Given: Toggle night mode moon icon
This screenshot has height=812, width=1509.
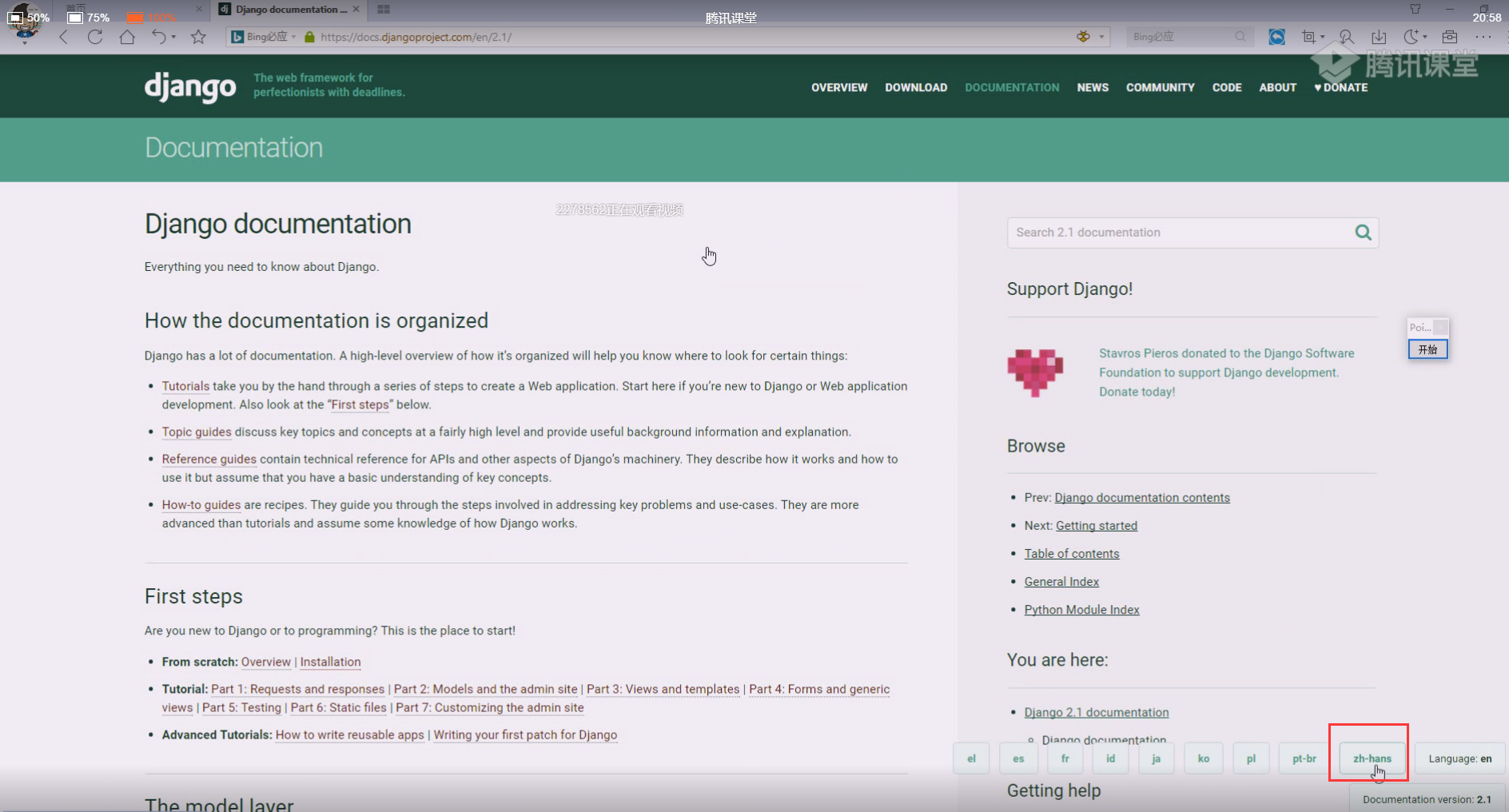Looking at the screenshot, I should click(x=1411, y=37).
